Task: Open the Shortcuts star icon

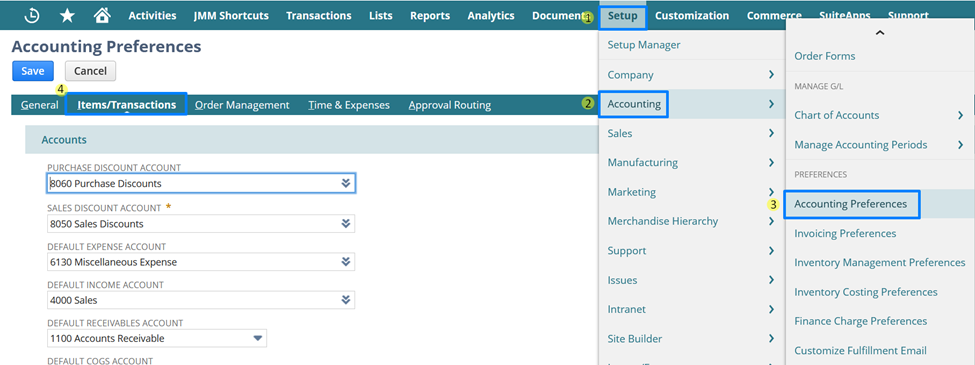Action: (x=67, y=16)
